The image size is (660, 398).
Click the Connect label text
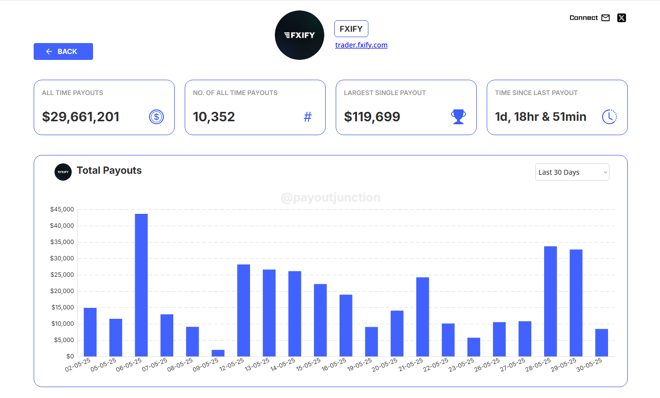(583, 18)
